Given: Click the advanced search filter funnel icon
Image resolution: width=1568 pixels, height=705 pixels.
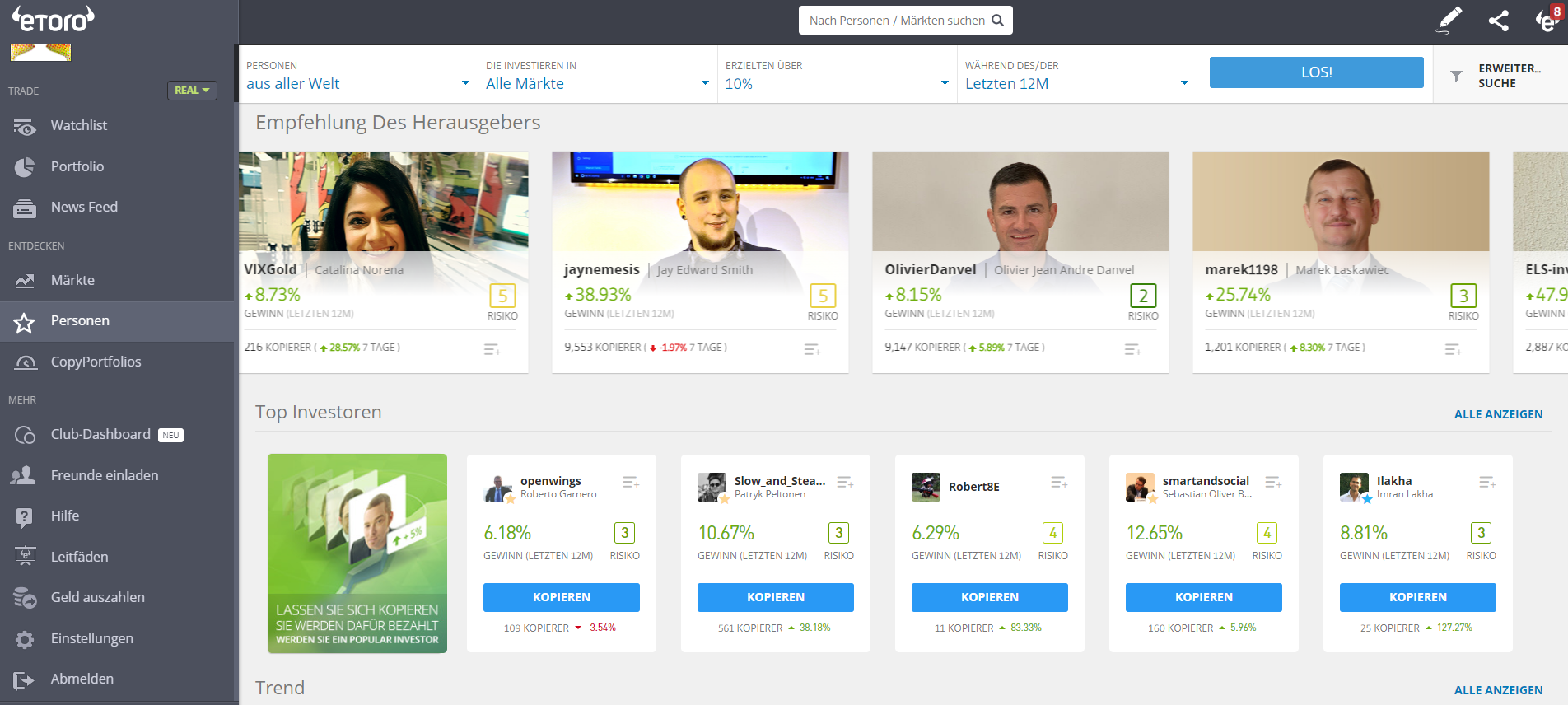Looking at the screenshot, I should coord(1456,76).
